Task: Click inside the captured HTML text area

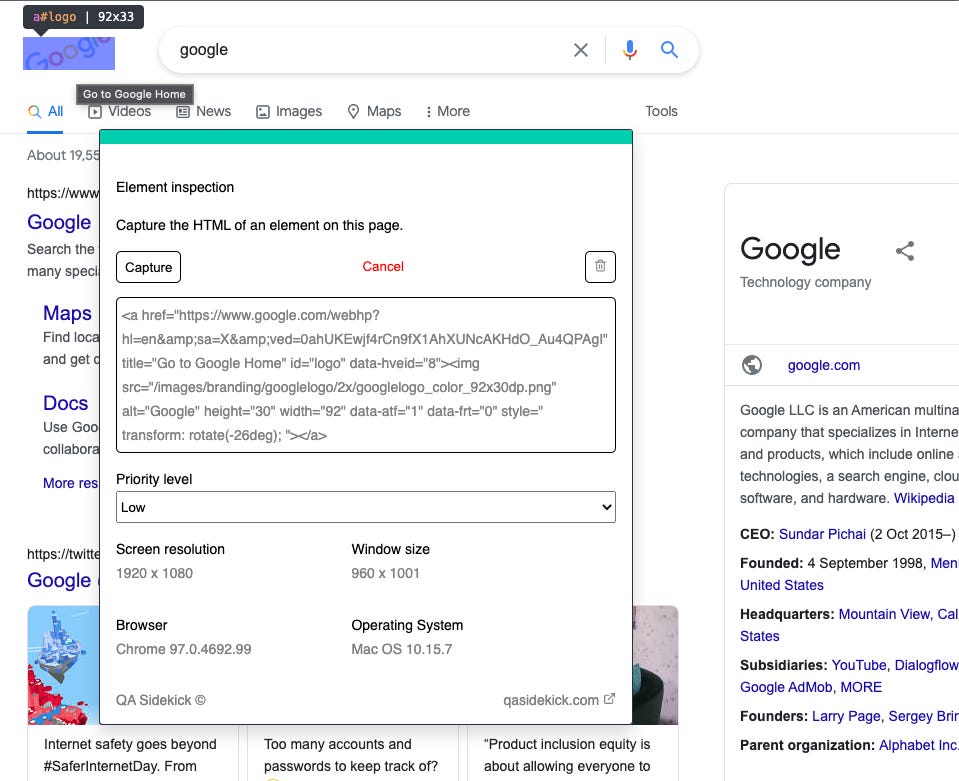Action: (366, 375)
